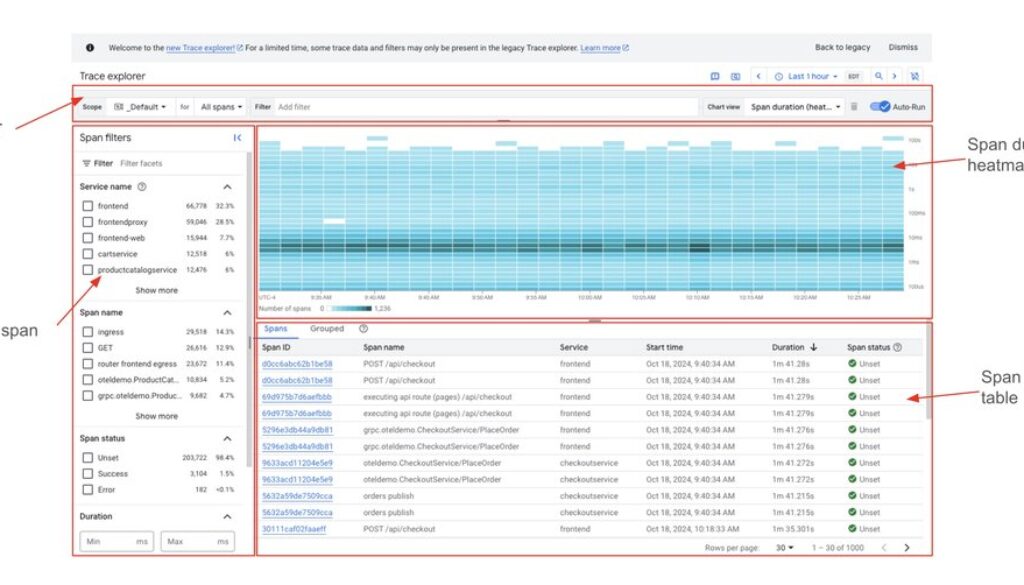Go to previous time range arrow
Screen dimensions: 1024x585
coord(758,76)
